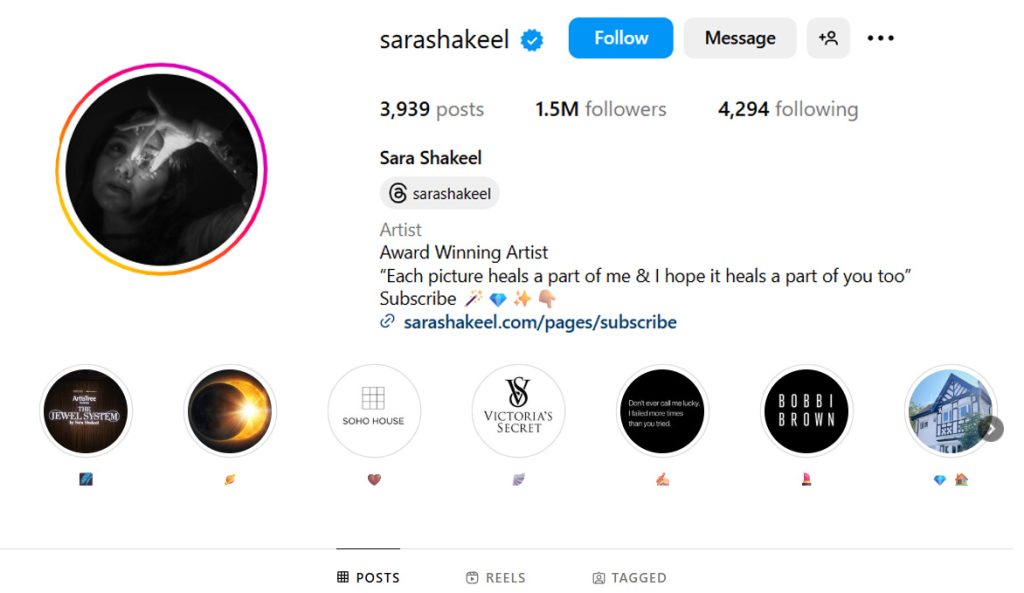Open the Threads sarashakeel badge
Screen dimensions: 1024x593
point(440,193)
